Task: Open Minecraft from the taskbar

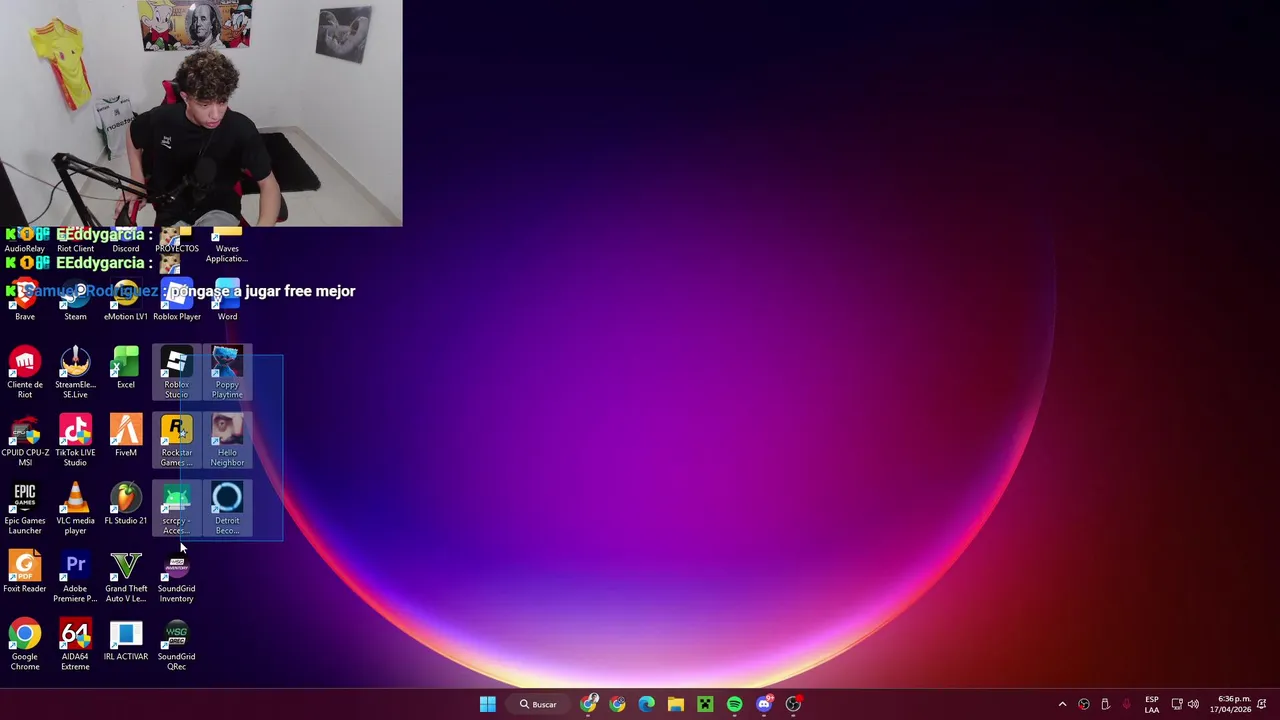Action: click(705, 704)
